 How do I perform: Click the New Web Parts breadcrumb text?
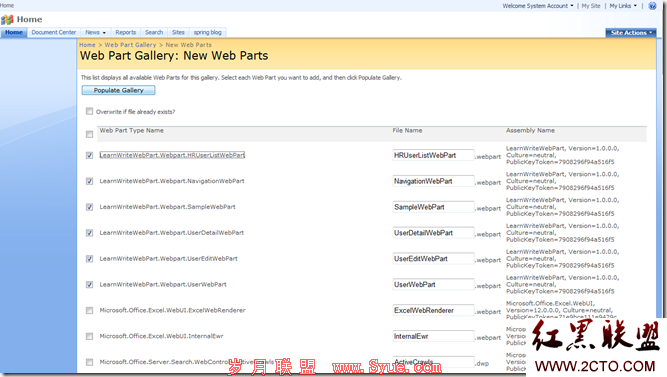(x=188, y=45)
